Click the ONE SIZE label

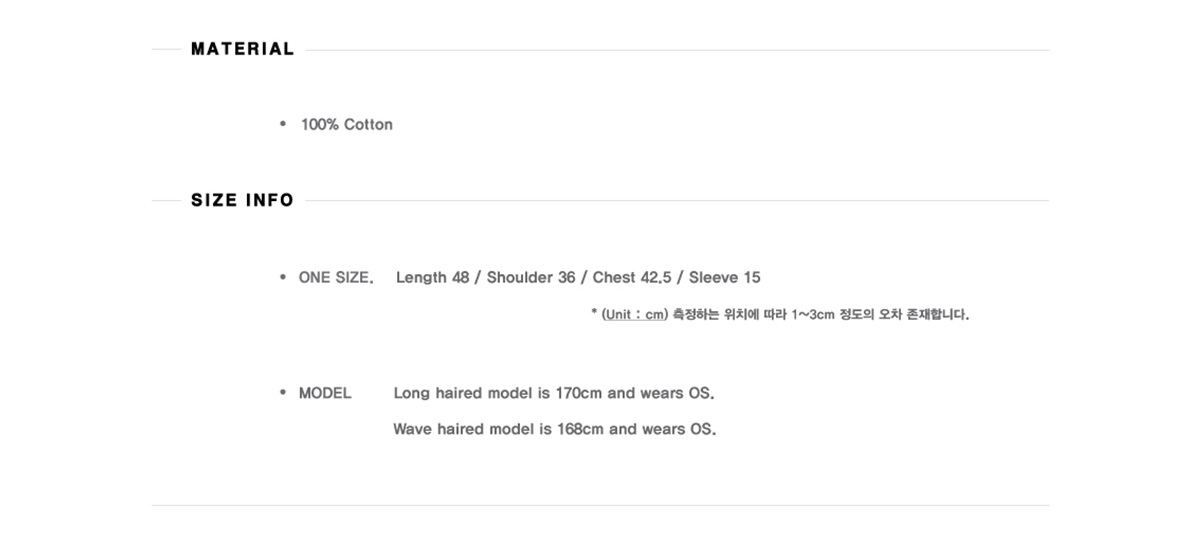point(335,277)
